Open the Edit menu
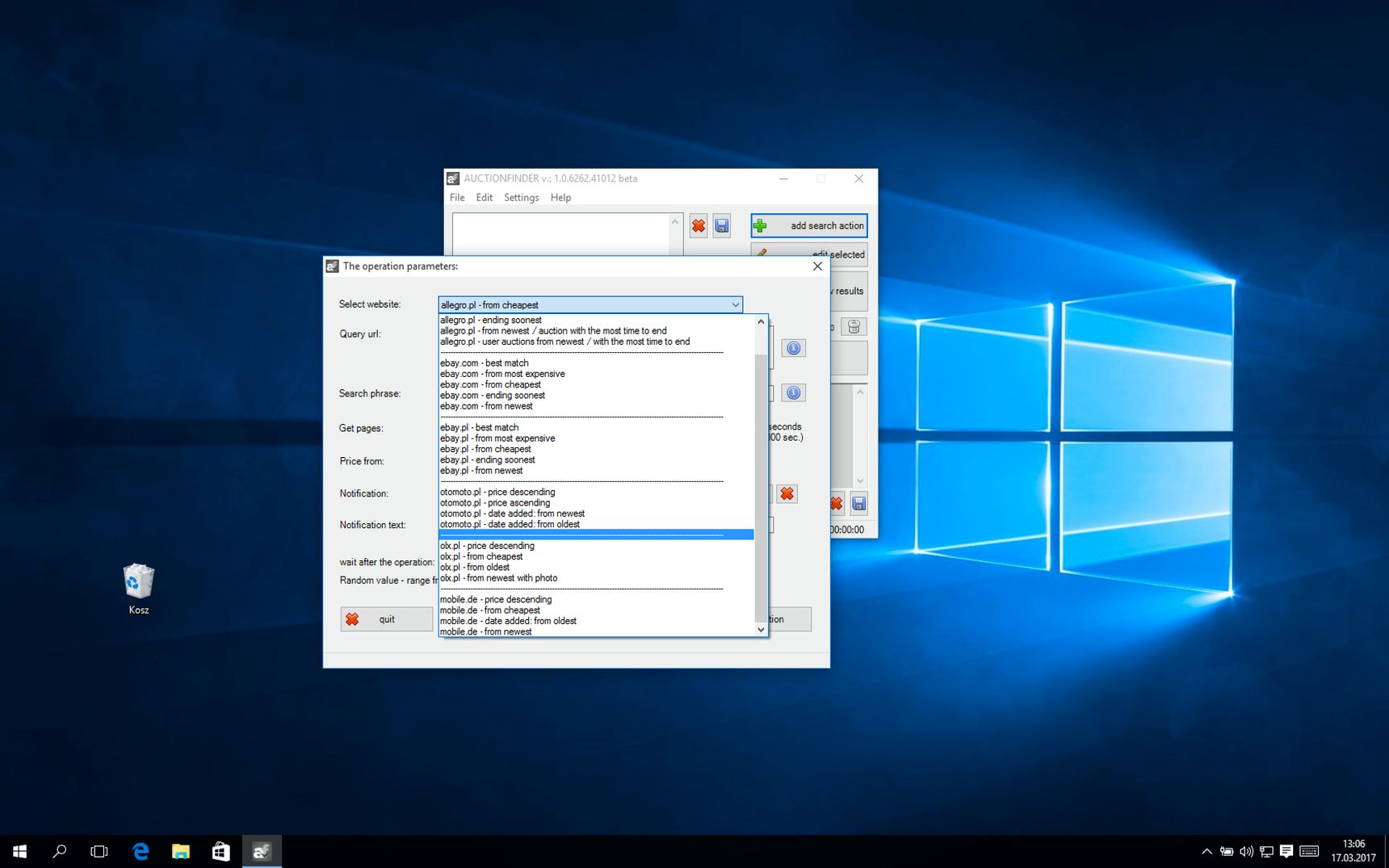Viewport: 1389px width, 868px height. [x=484, y=198]
